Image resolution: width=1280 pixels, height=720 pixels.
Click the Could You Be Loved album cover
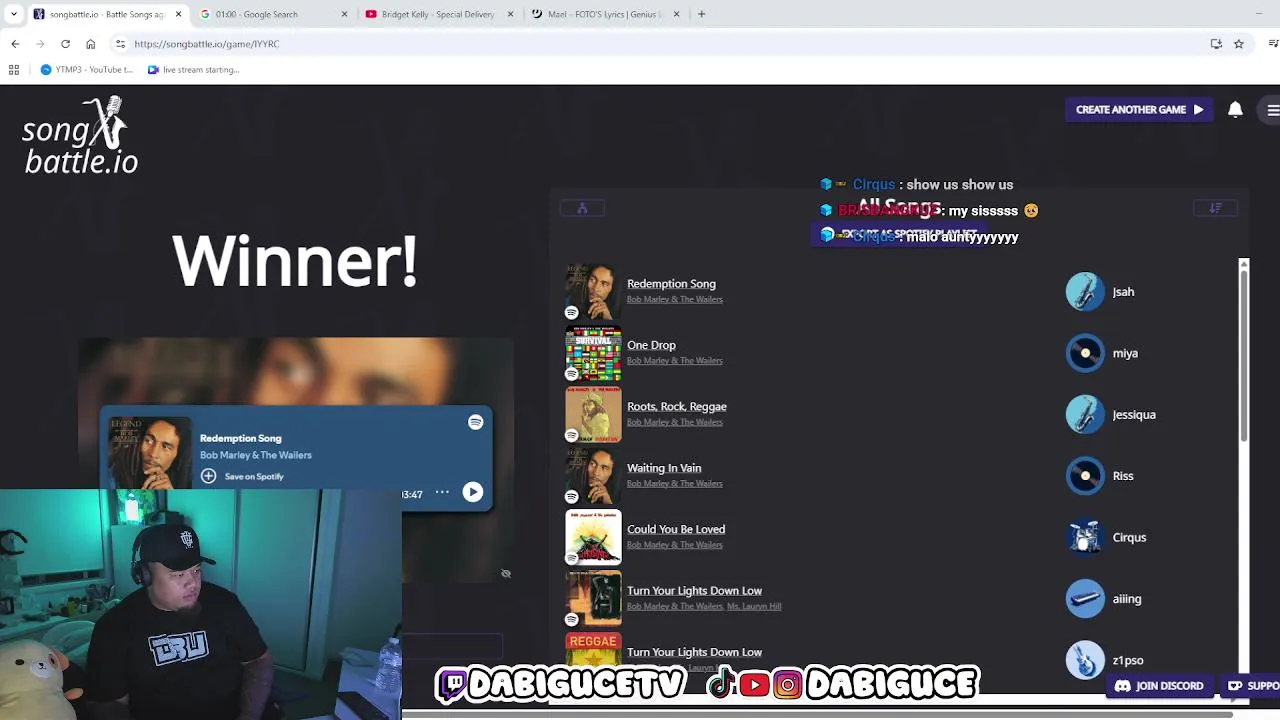pyautogui.click(x=593, y=537)
